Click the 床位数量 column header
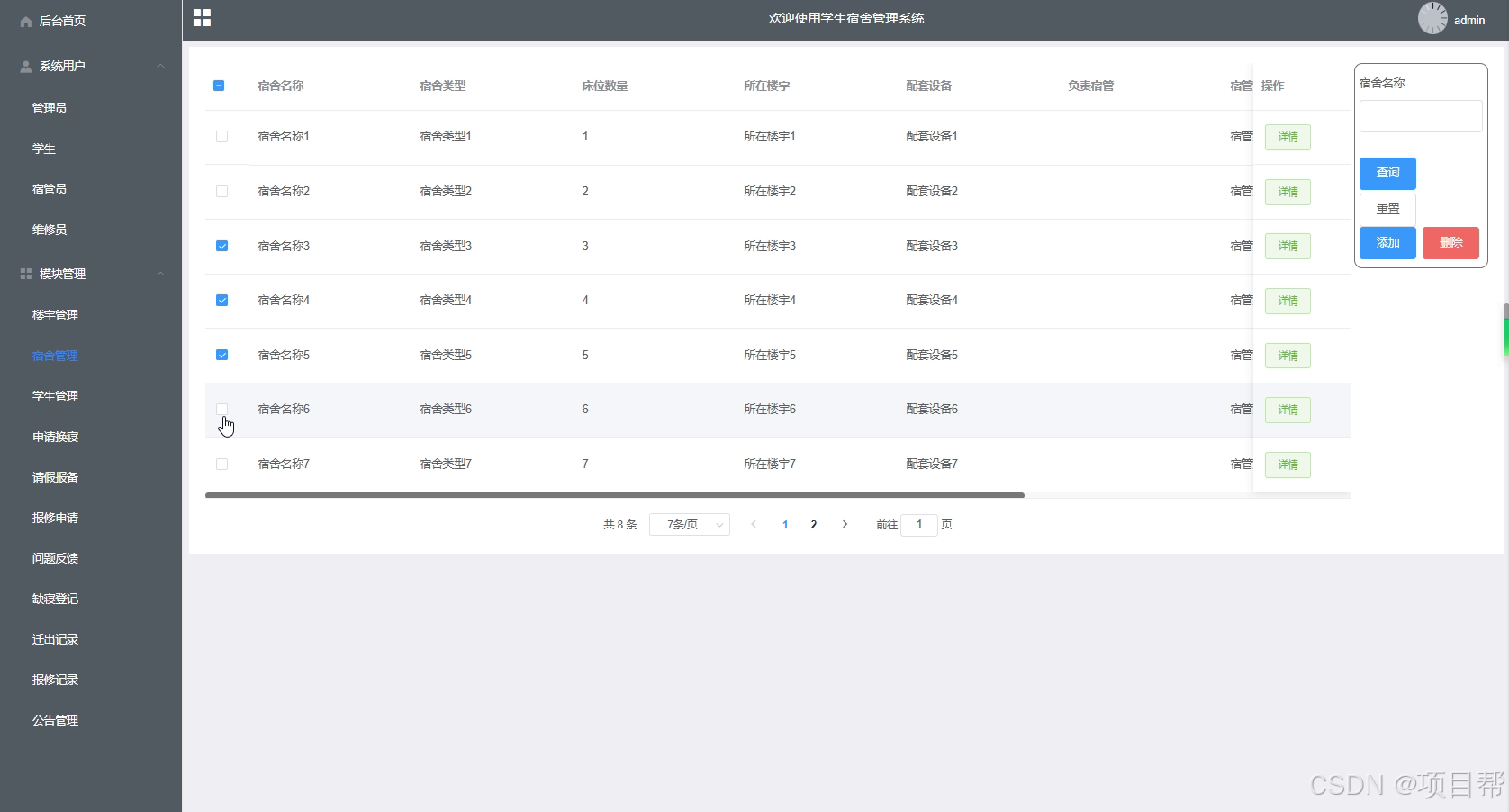This screenshot has width=1509, height=812. coord(605,86)
